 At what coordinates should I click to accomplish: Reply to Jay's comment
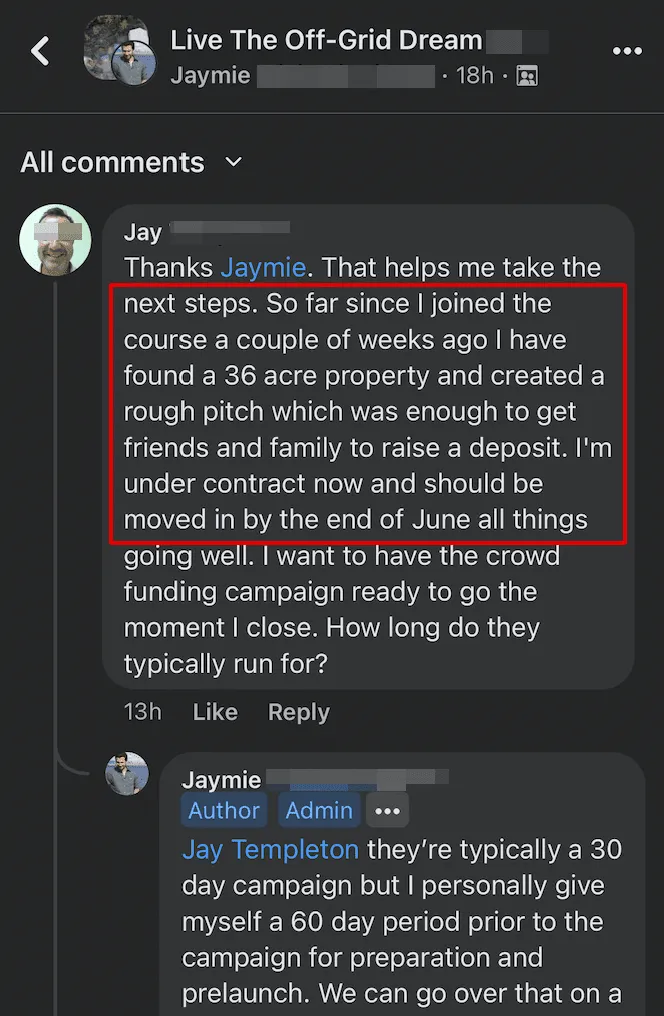tap(298, 712)
